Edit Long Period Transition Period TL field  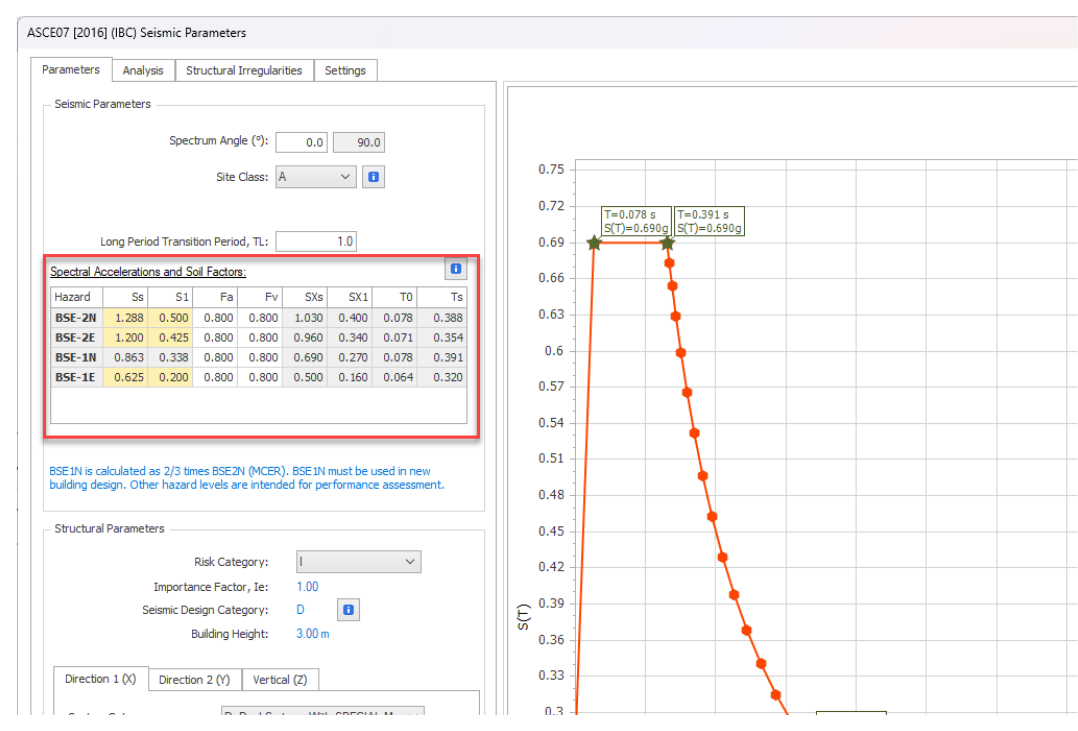tap(316, 241)
